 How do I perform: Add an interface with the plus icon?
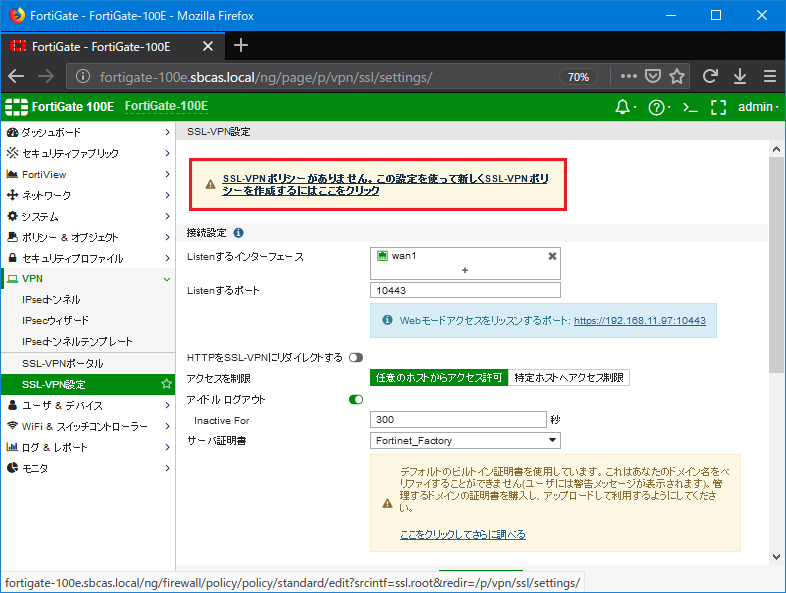[x=465, y=270]
